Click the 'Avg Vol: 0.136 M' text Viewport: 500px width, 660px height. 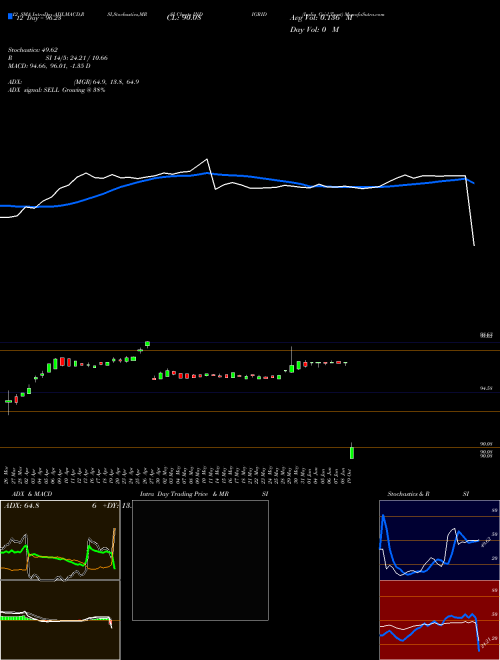321,18
